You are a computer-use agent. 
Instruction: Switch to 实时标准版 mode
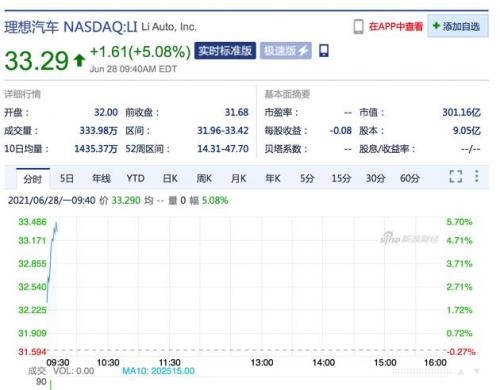[225, 51]
